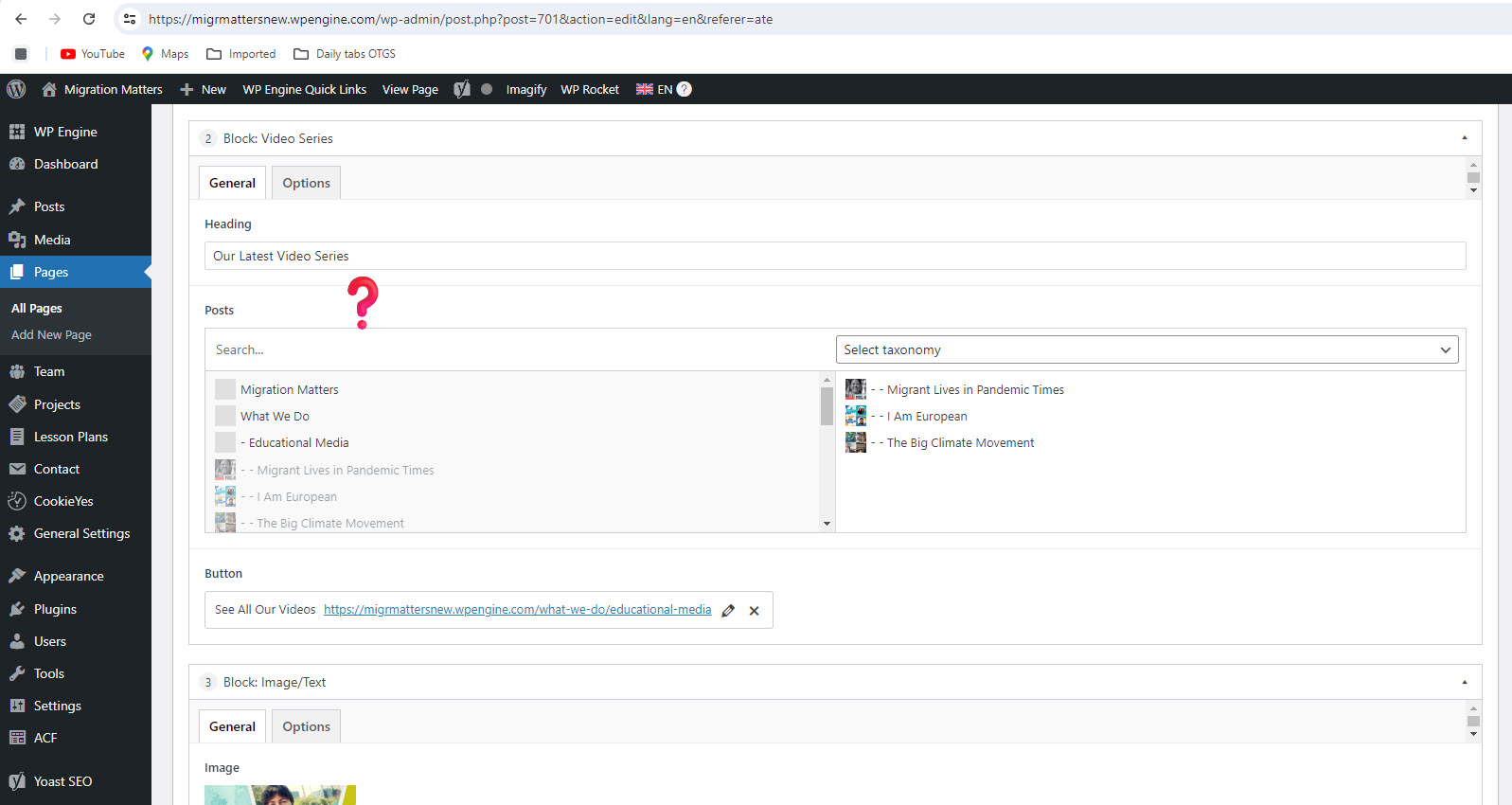Choose What We Do from posts list
The image size is (1512, 805).
(x=275, y=416)
